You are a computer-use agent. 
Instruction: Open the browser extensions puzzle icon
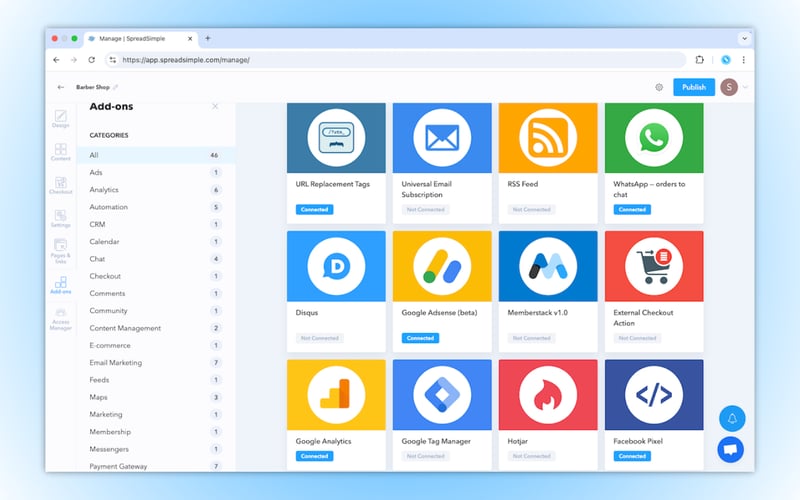coord(699,60)
